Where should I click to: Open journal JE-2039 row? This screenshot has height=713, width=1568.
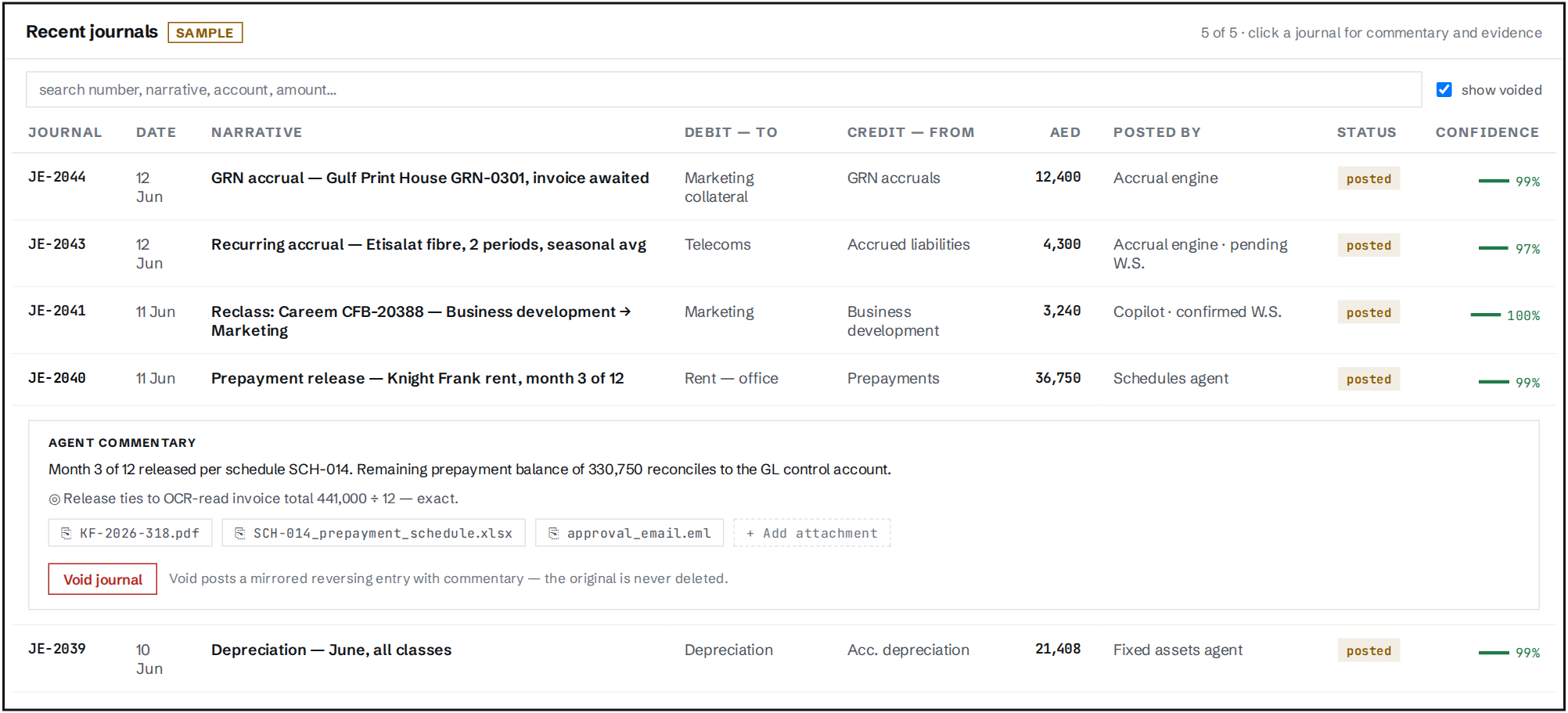[784, 659]
